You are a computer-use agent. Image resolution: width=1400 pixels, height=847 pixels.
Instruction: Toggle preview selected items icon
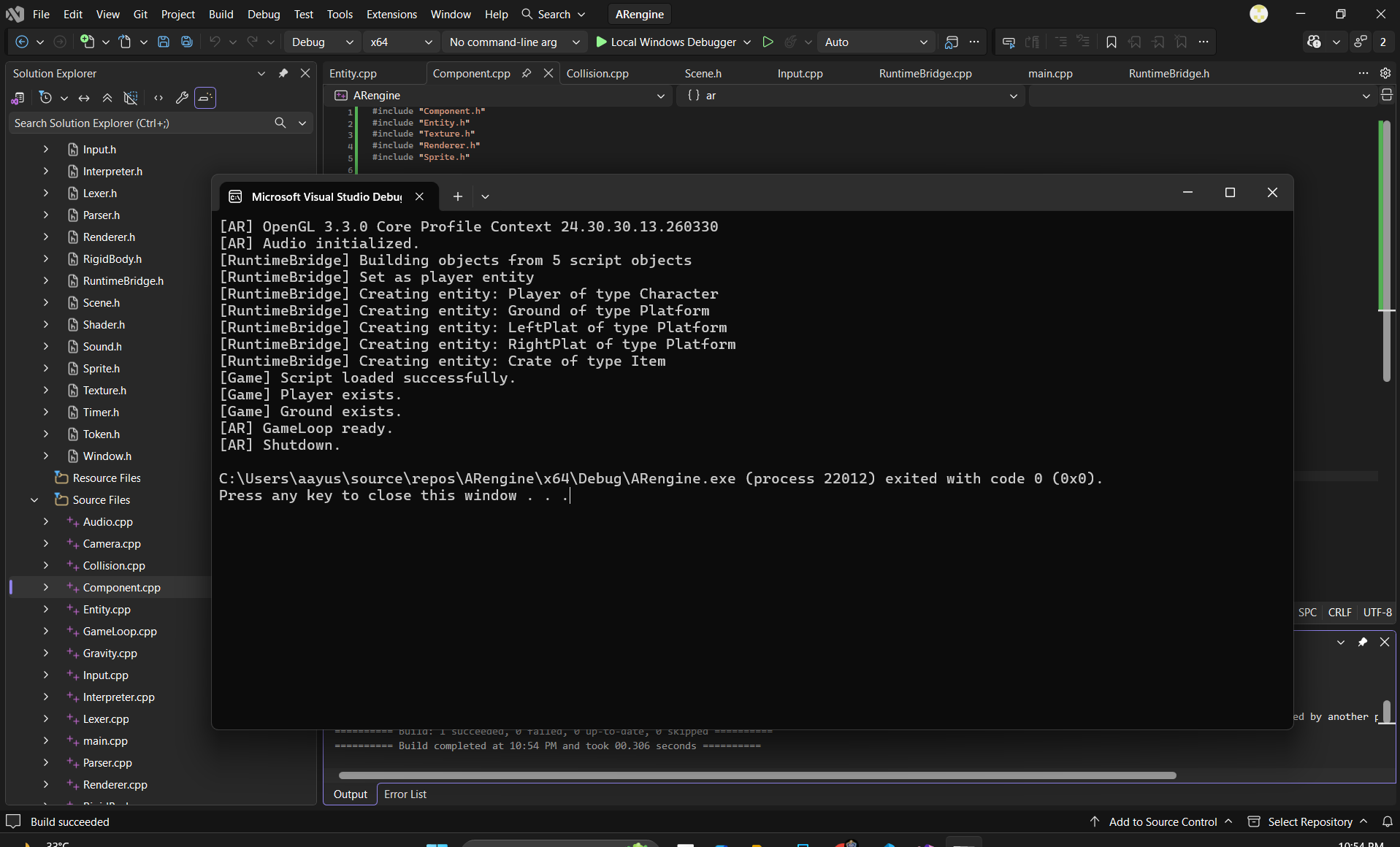(x=205, y=98)
